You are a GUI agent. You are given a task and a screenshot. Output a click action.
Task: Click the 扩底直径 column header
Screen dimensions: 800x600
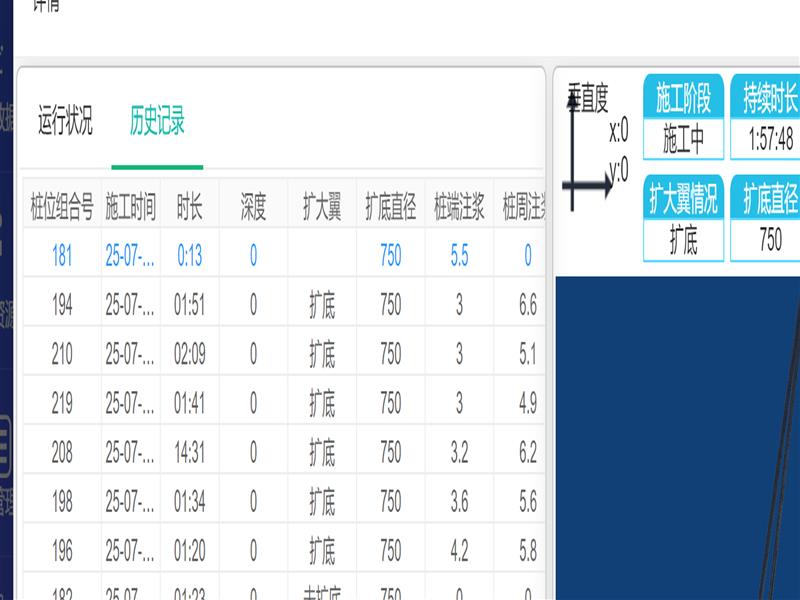click(391, 207)
